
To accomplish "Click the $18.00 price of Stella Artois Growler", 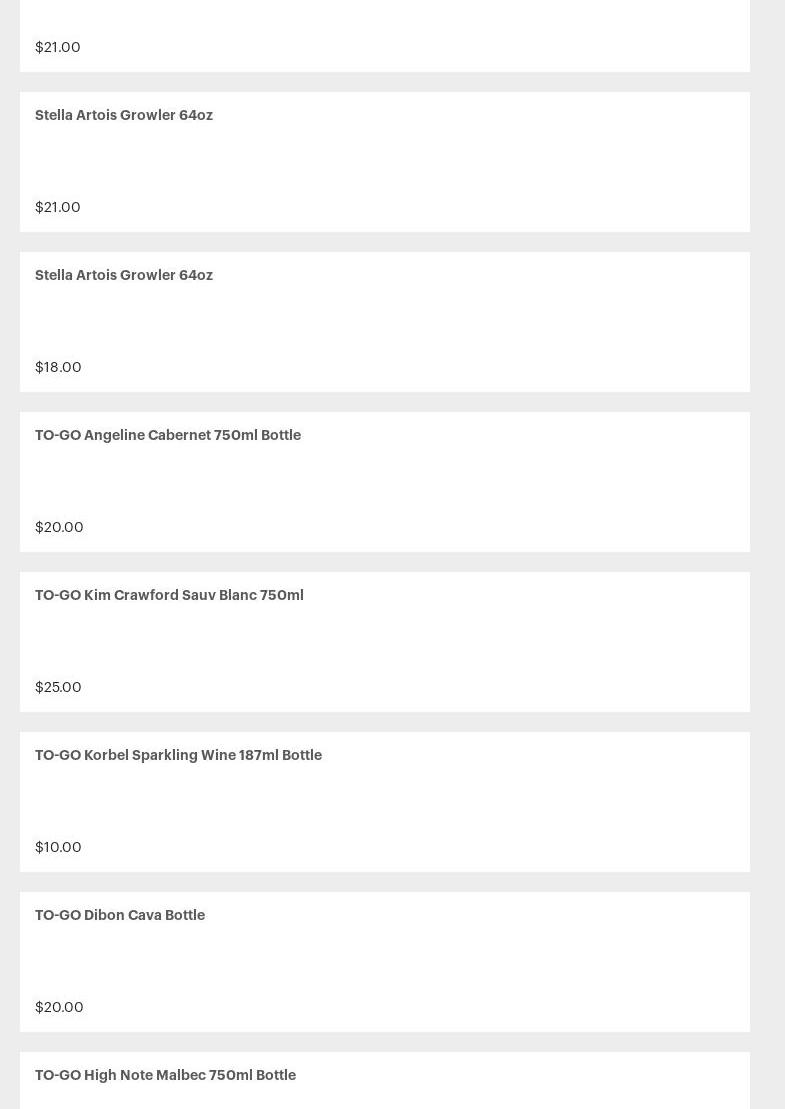I will click(x=58, y=367).
